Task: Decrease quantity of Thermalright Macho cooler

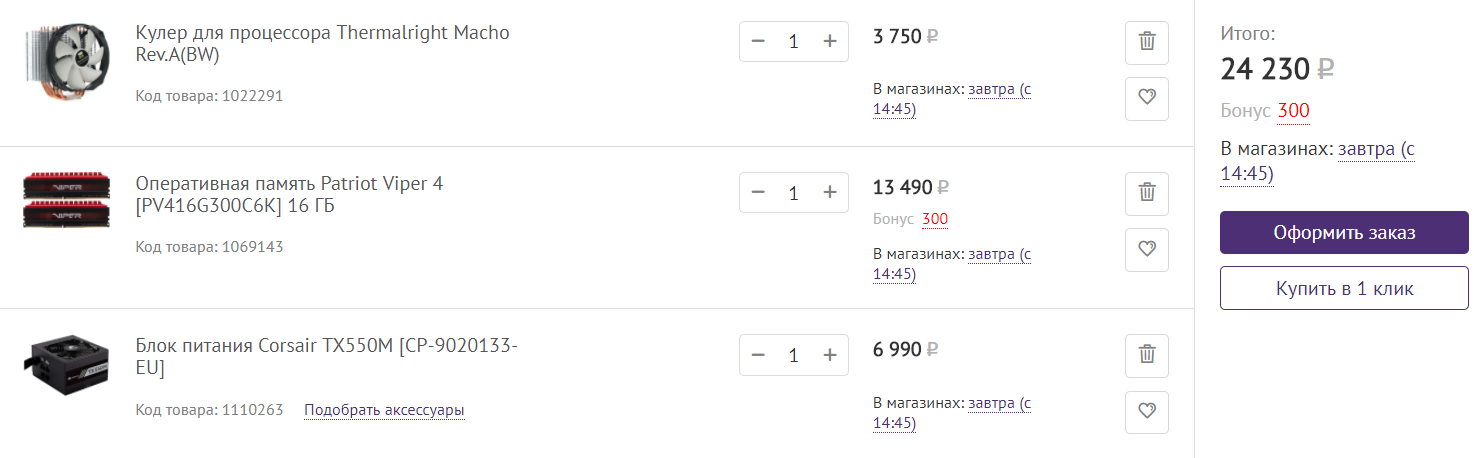Action: (758, 41)
